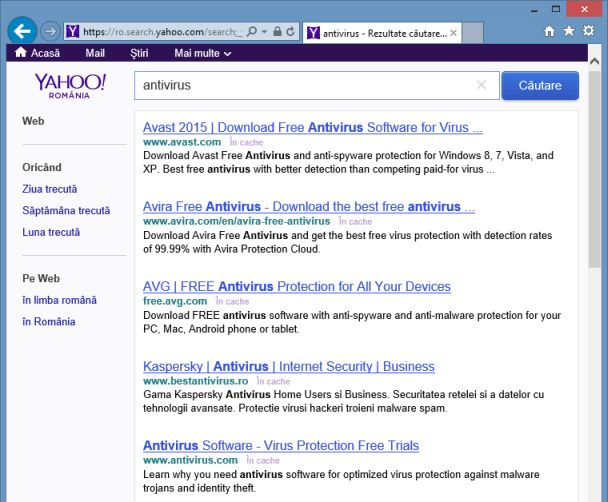Click the Gama Kaspersky Antivirus description text
This screenshot has height=502, width=608.
coord(343,401)
